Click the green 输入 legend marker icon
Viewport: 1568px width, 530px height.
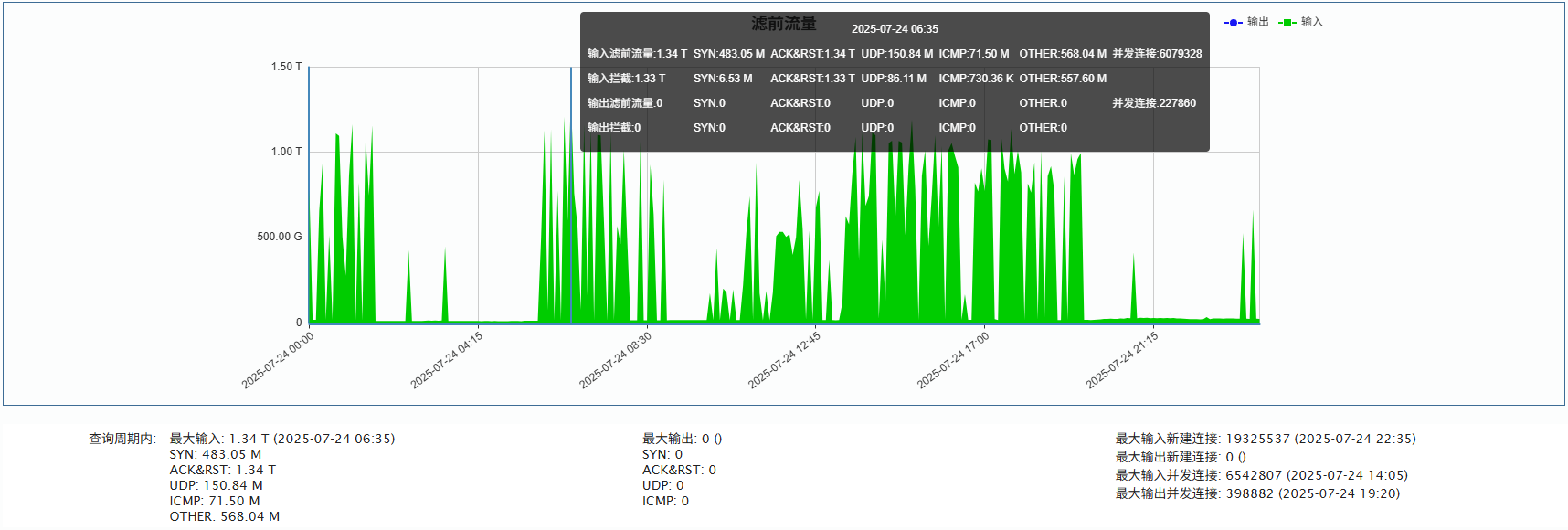tap(1287, 23)
